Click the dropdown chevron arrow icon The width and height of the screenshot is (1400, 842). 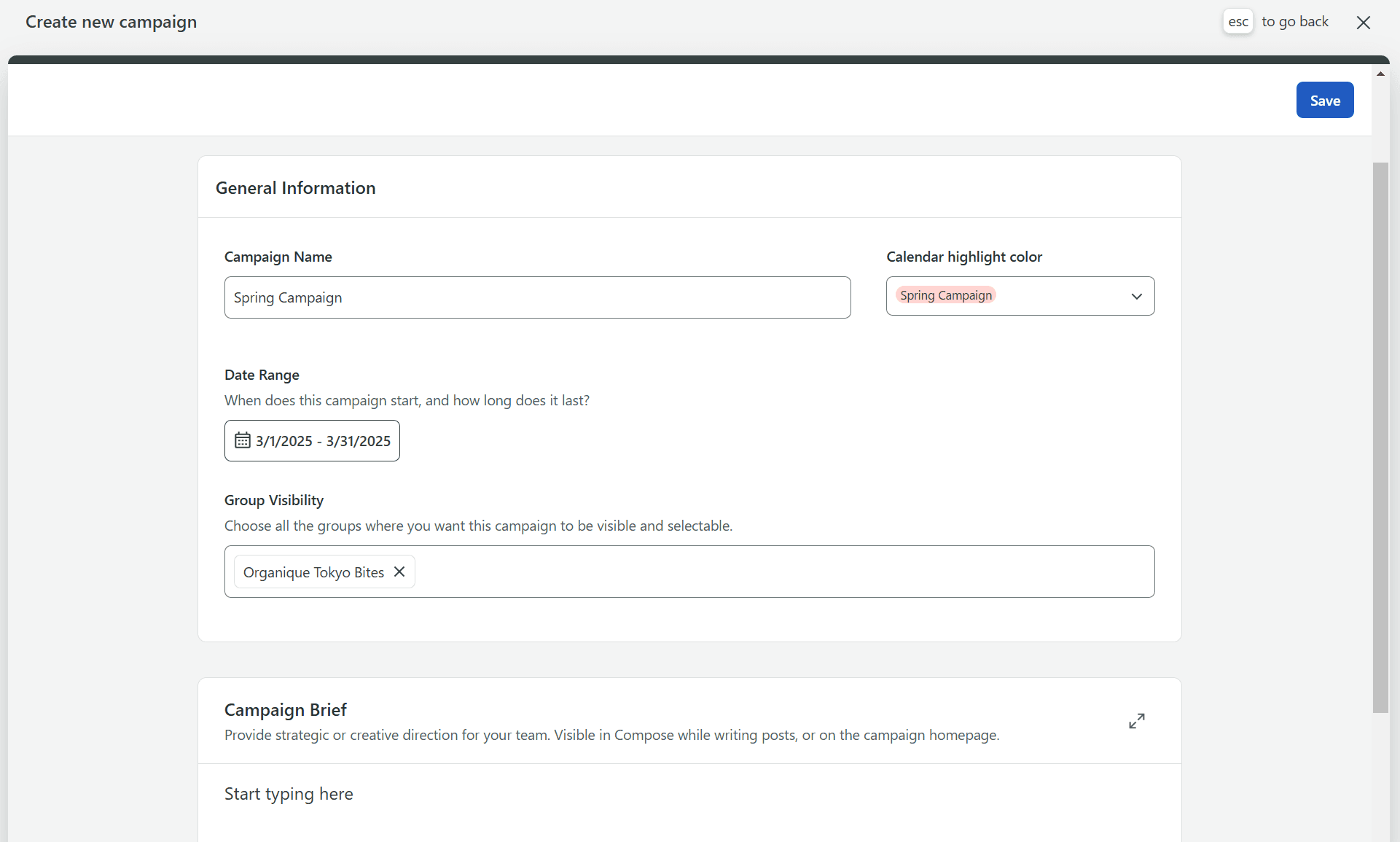[x=1136, y=296]
